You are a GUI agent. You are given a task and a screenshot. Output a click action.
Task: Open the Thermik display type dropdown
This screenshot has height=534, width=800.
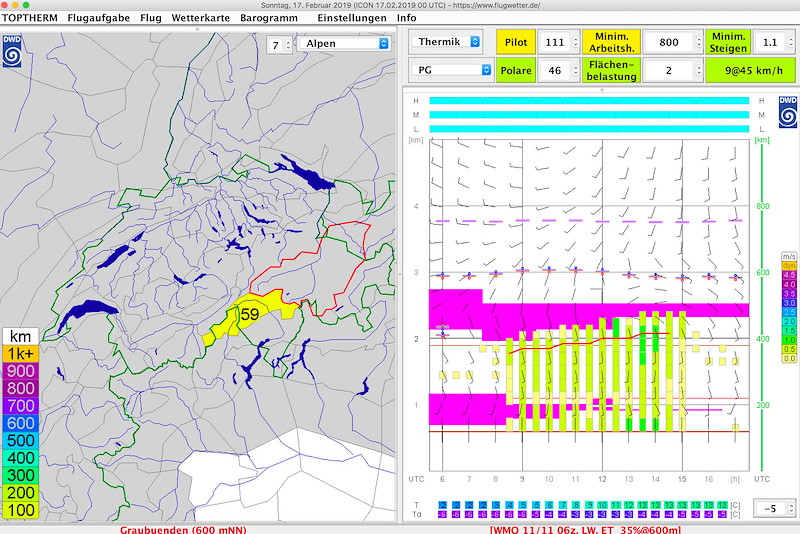pyautogui.click(x=446, y=42)
